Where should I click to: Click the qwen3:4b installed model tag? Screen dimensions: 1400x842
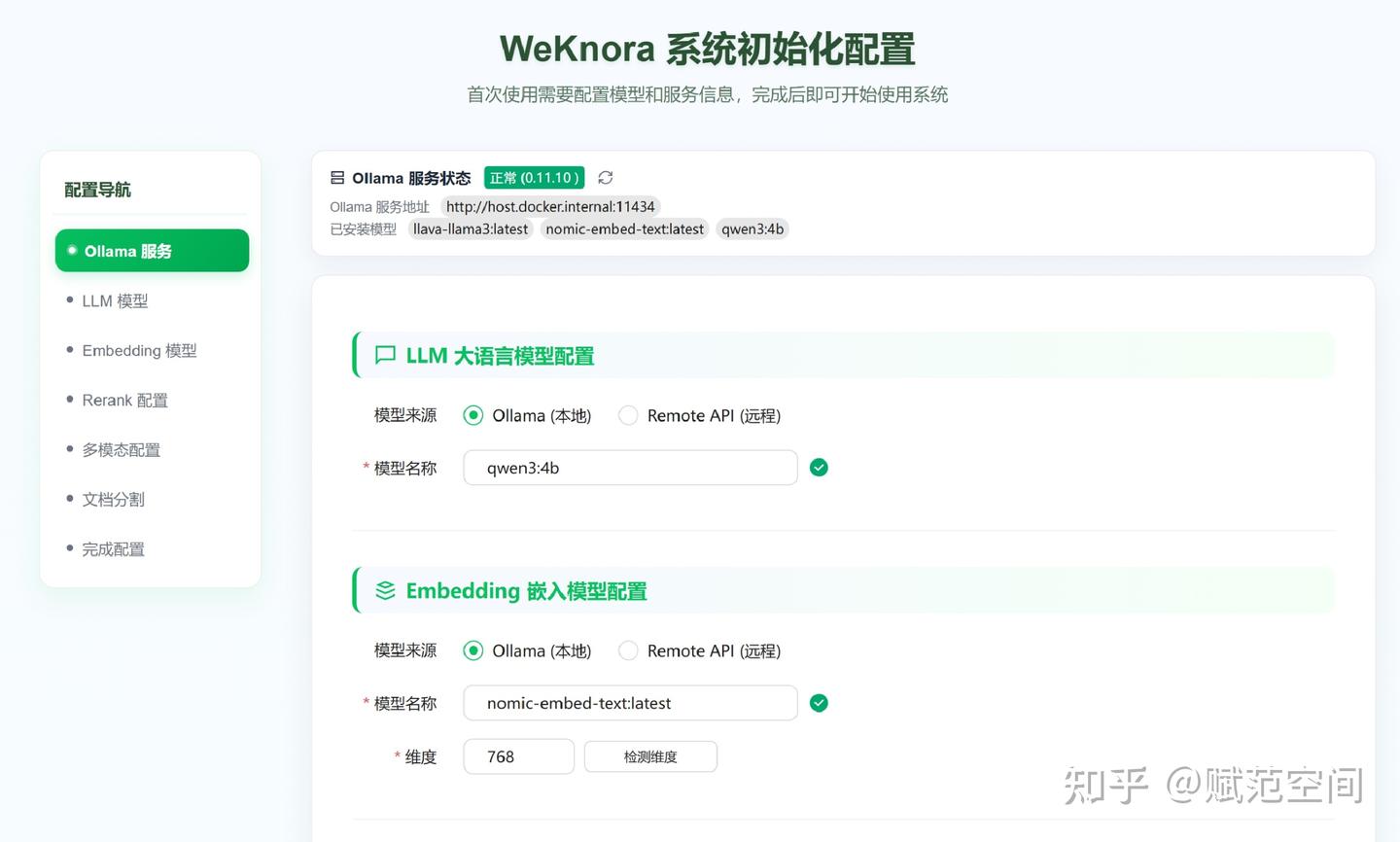pos(752,228)
